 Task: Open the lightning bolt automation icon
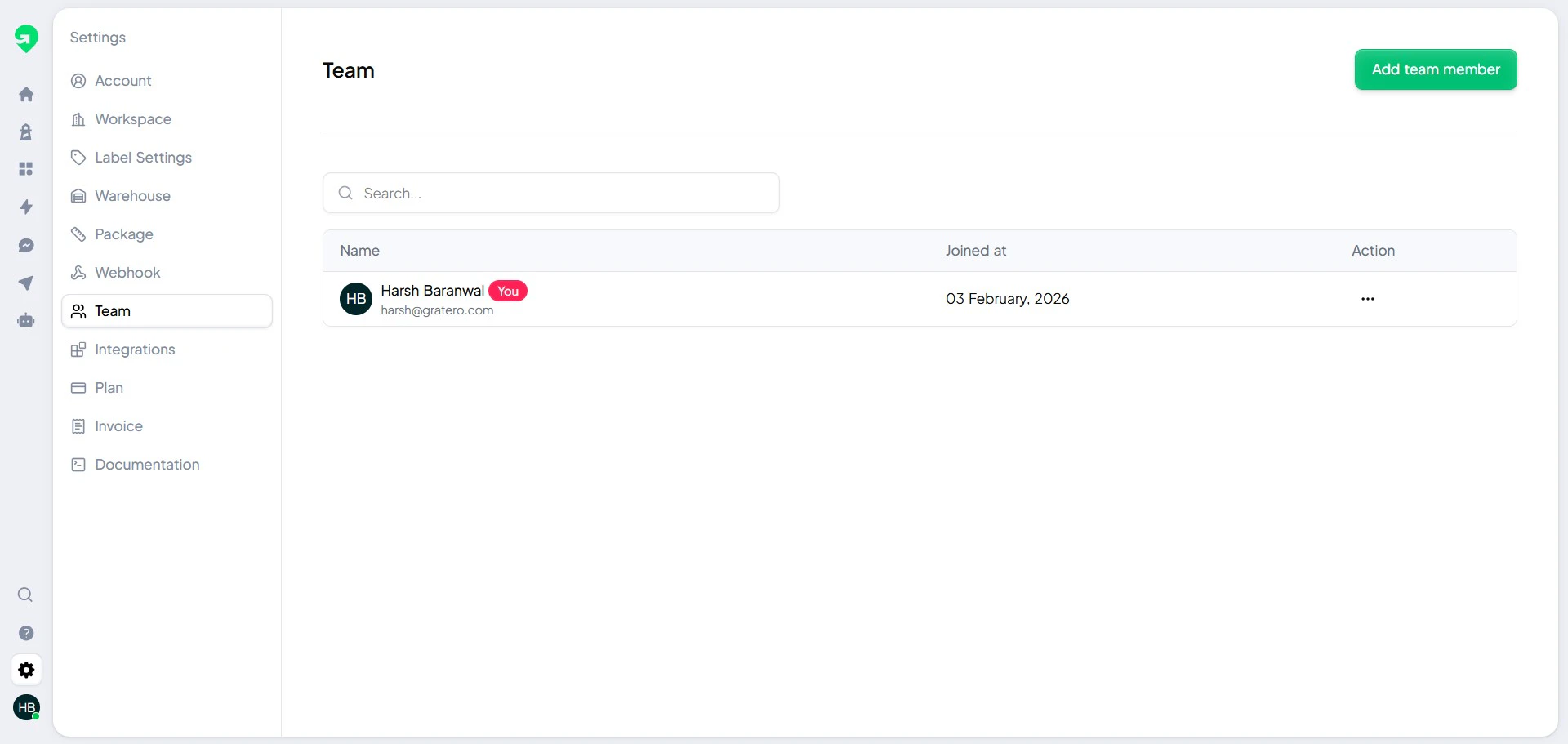(26, 207)
